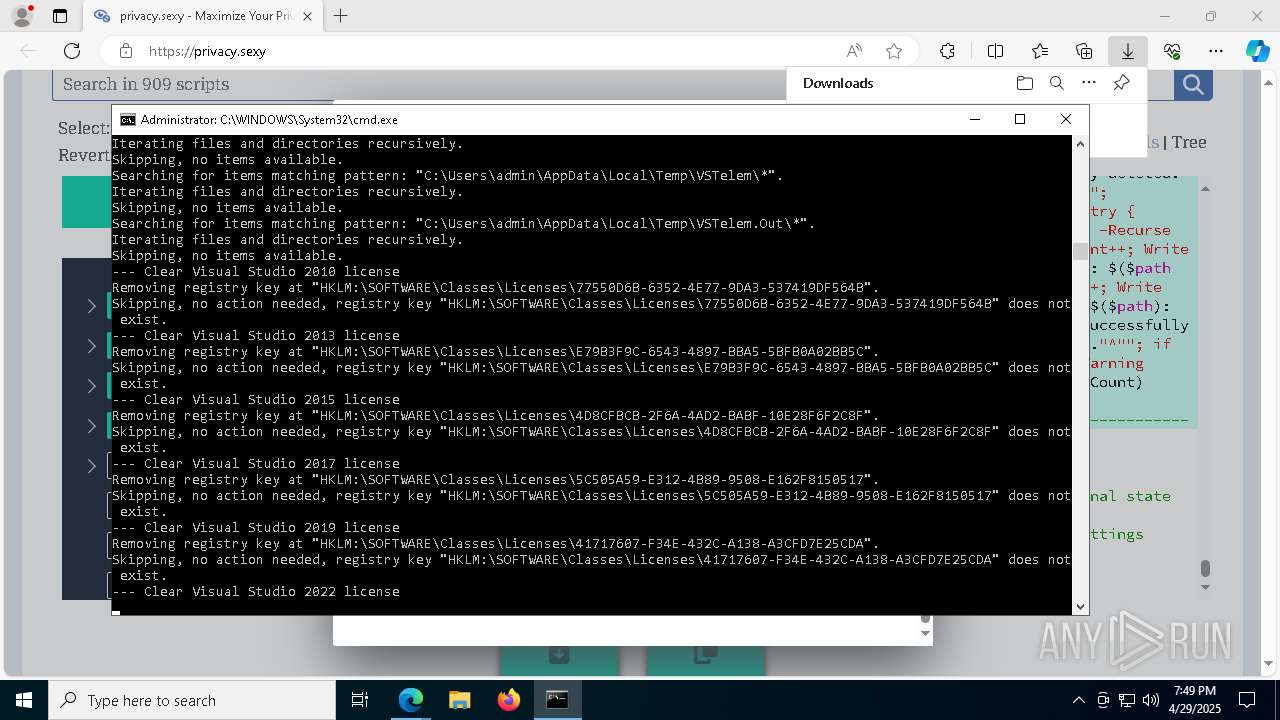Screen dimensions: 1280x720
Task: Launch Copilot from the toolbar
Action: (x=1257, y=51)
